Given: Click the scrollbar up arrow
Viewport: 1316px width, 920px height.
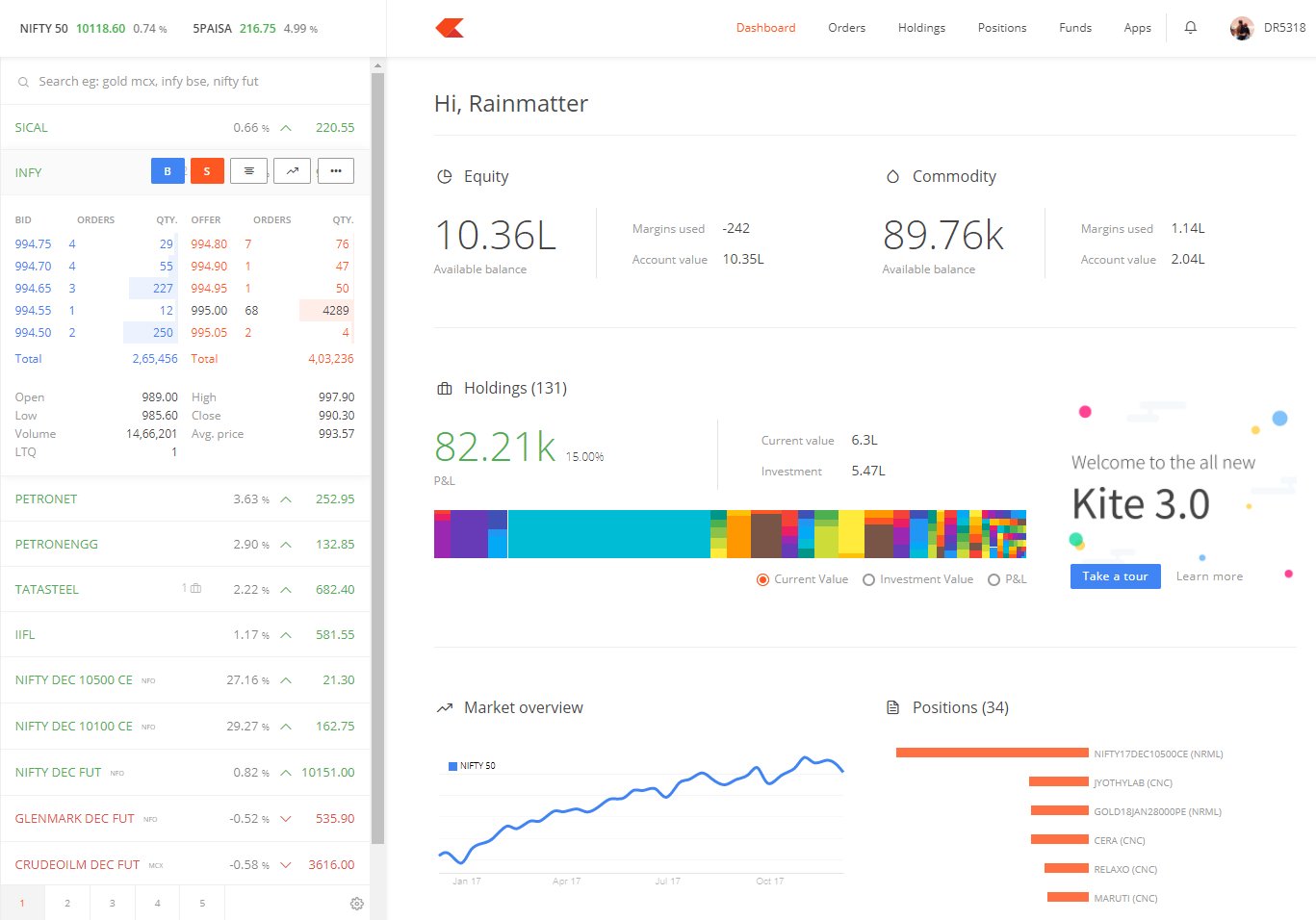Looking at the screenshot, I should (x=377, y=65).
